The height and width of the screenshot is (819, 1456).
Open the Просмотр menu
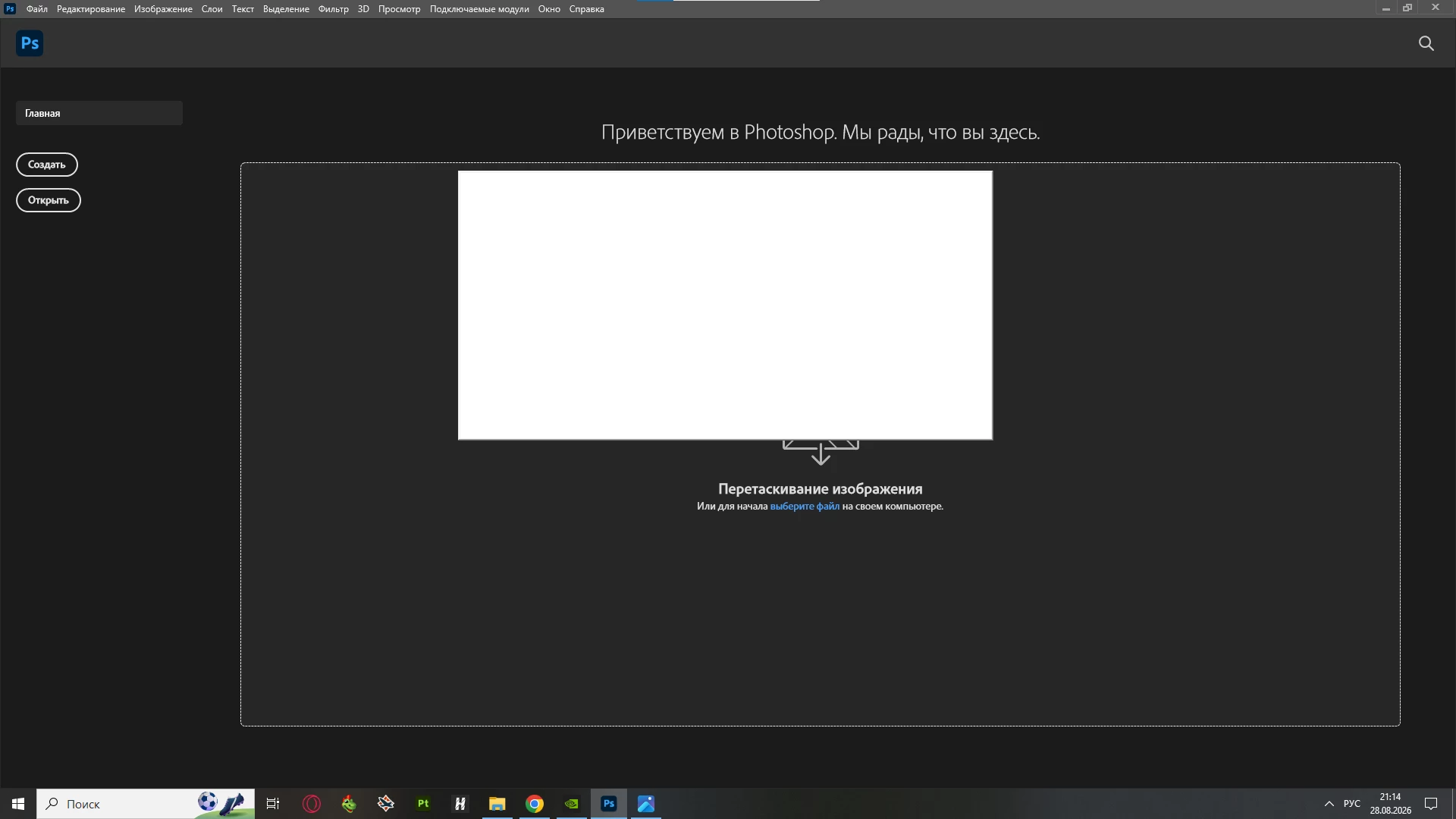[x=399, y=9]
